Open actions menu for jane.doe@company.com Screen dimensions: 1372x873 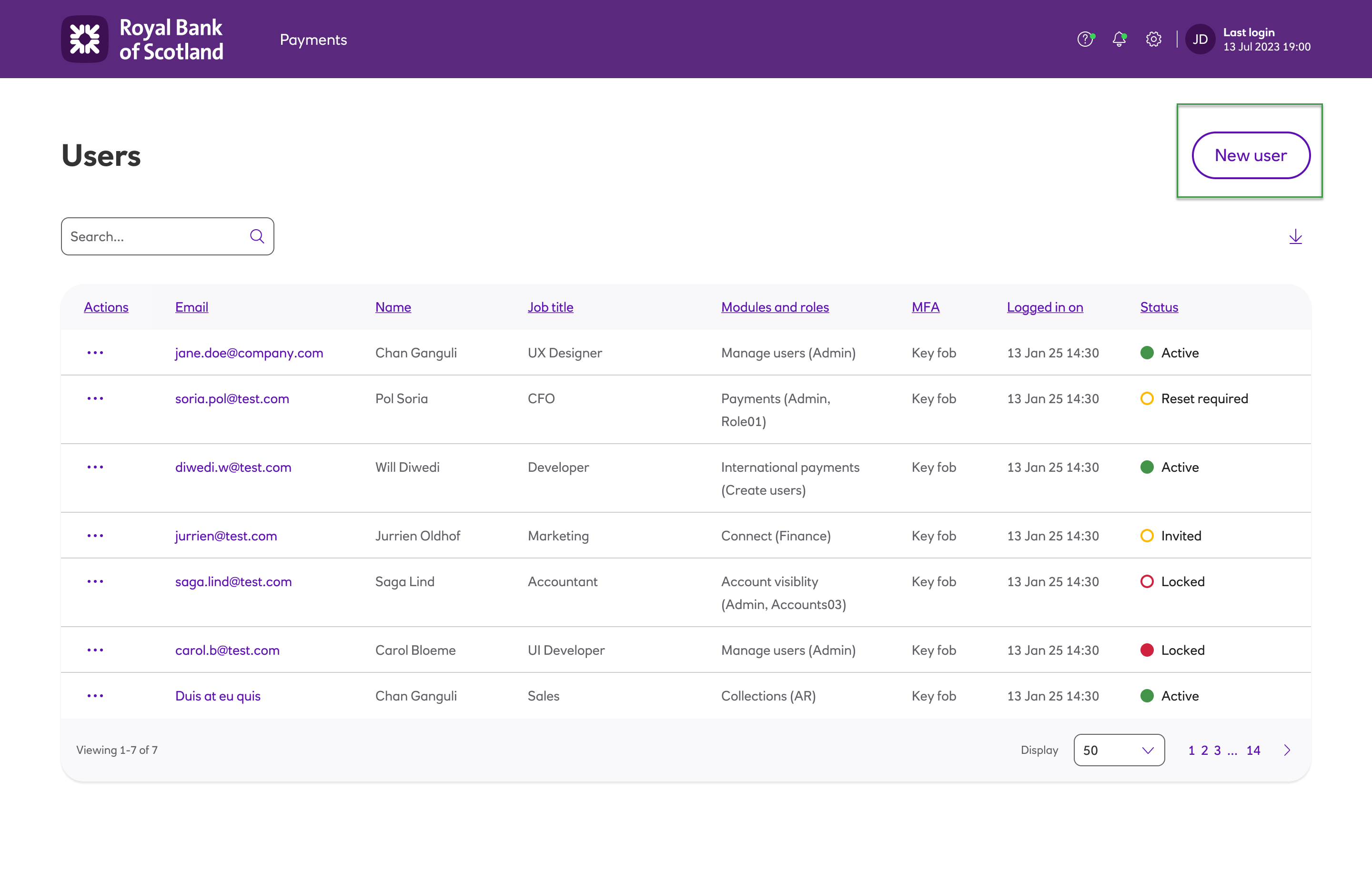(95, 353)
